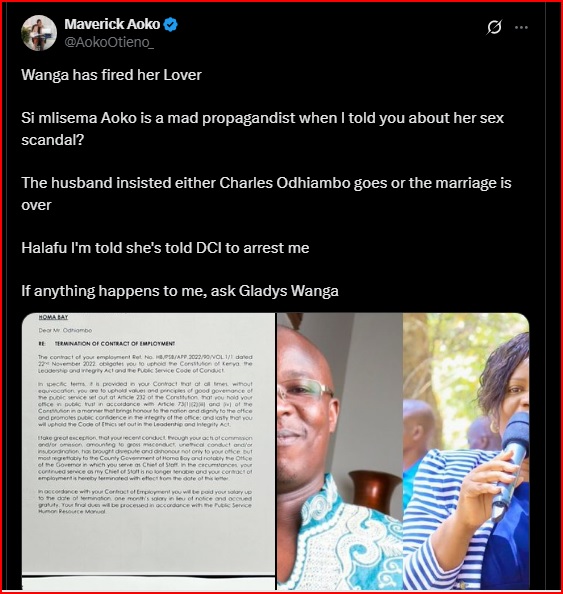Click the 'Si mlisema Aoko' paragraph
Image resolution: width=563 pixels, height=594 pixels.
coord(263,129)
